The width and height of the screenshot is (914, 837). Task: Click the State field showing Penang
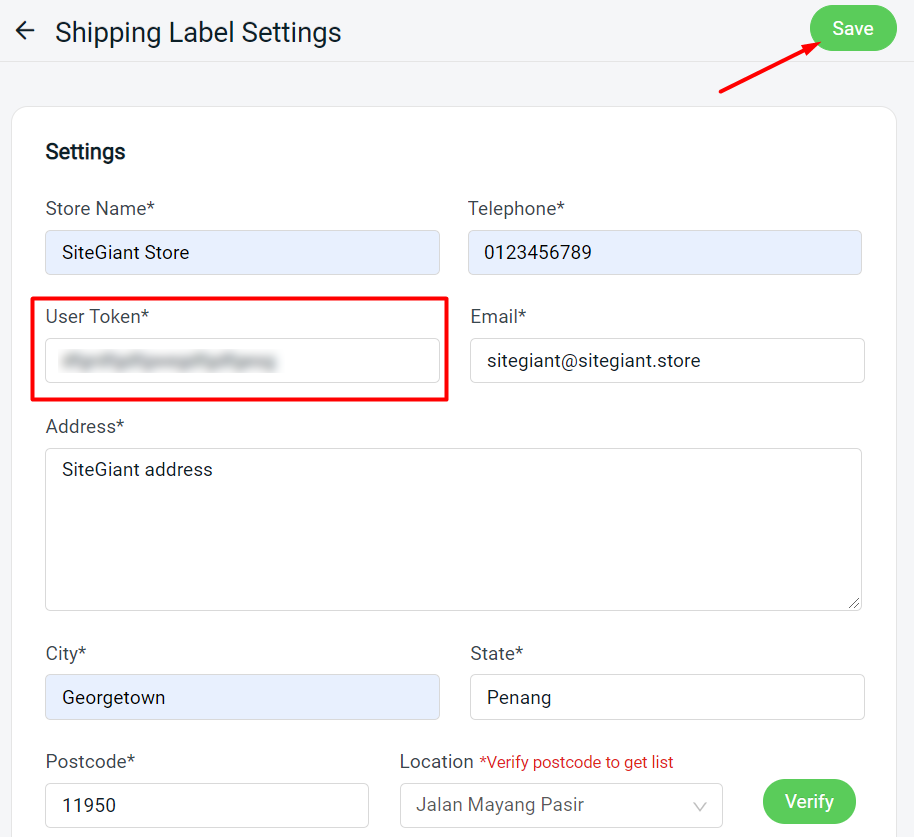click(x=667, y=697)
